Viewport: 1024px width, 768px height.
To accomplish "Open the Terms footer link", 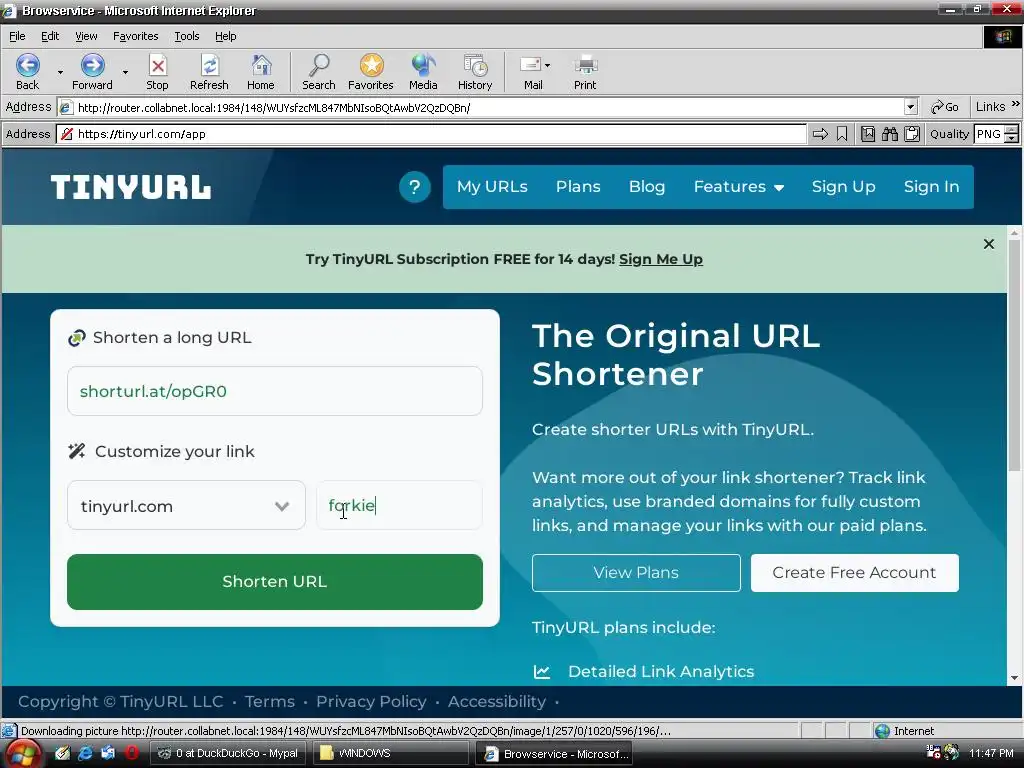I will tap(270, 701).
